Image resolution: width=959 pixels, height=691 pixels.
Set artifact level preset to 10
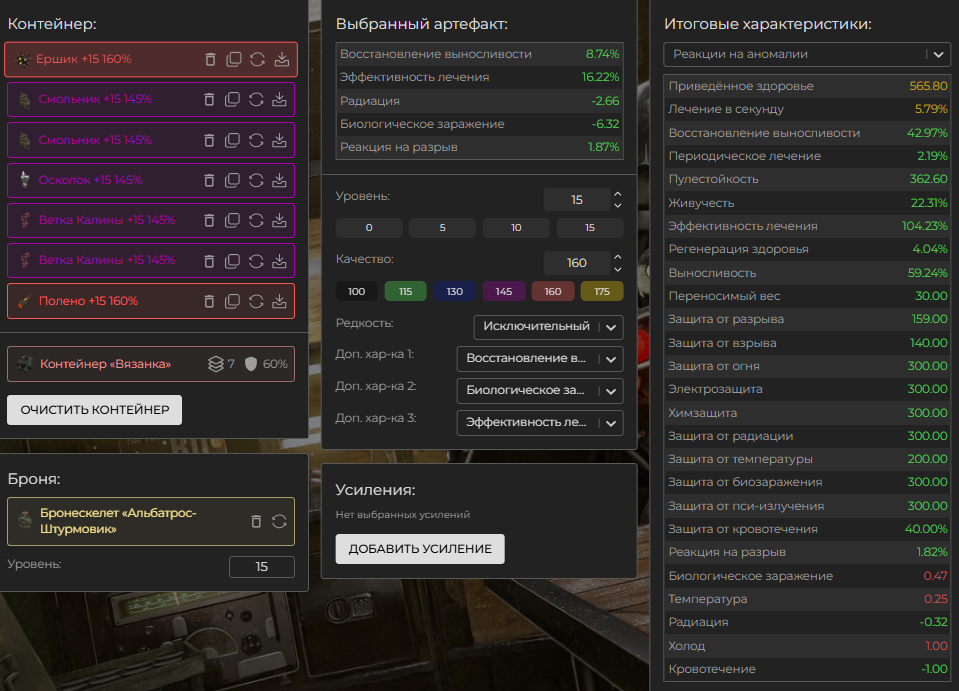point(516,228)
